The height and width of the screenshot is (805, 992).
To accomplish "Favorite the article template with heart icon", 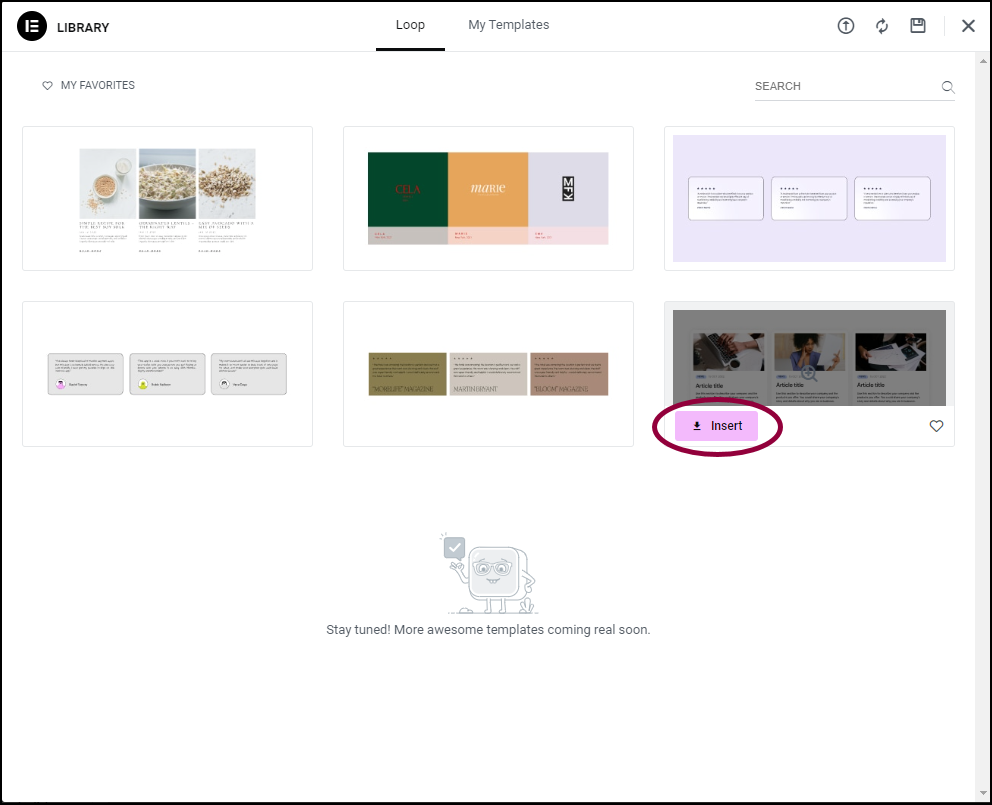I will (936, 426).
